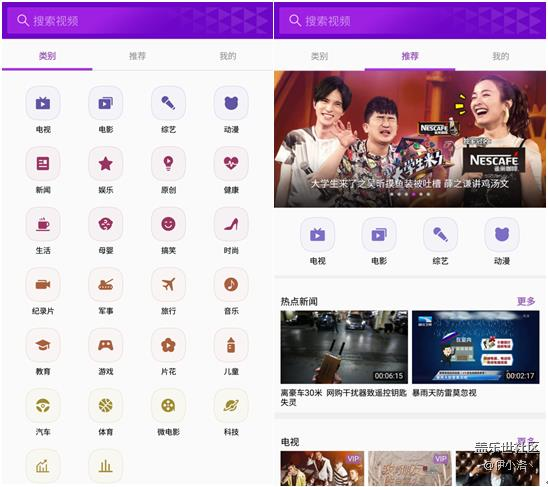
Task: Tap search magnifier icon on left screen
Action: point(23,21)
